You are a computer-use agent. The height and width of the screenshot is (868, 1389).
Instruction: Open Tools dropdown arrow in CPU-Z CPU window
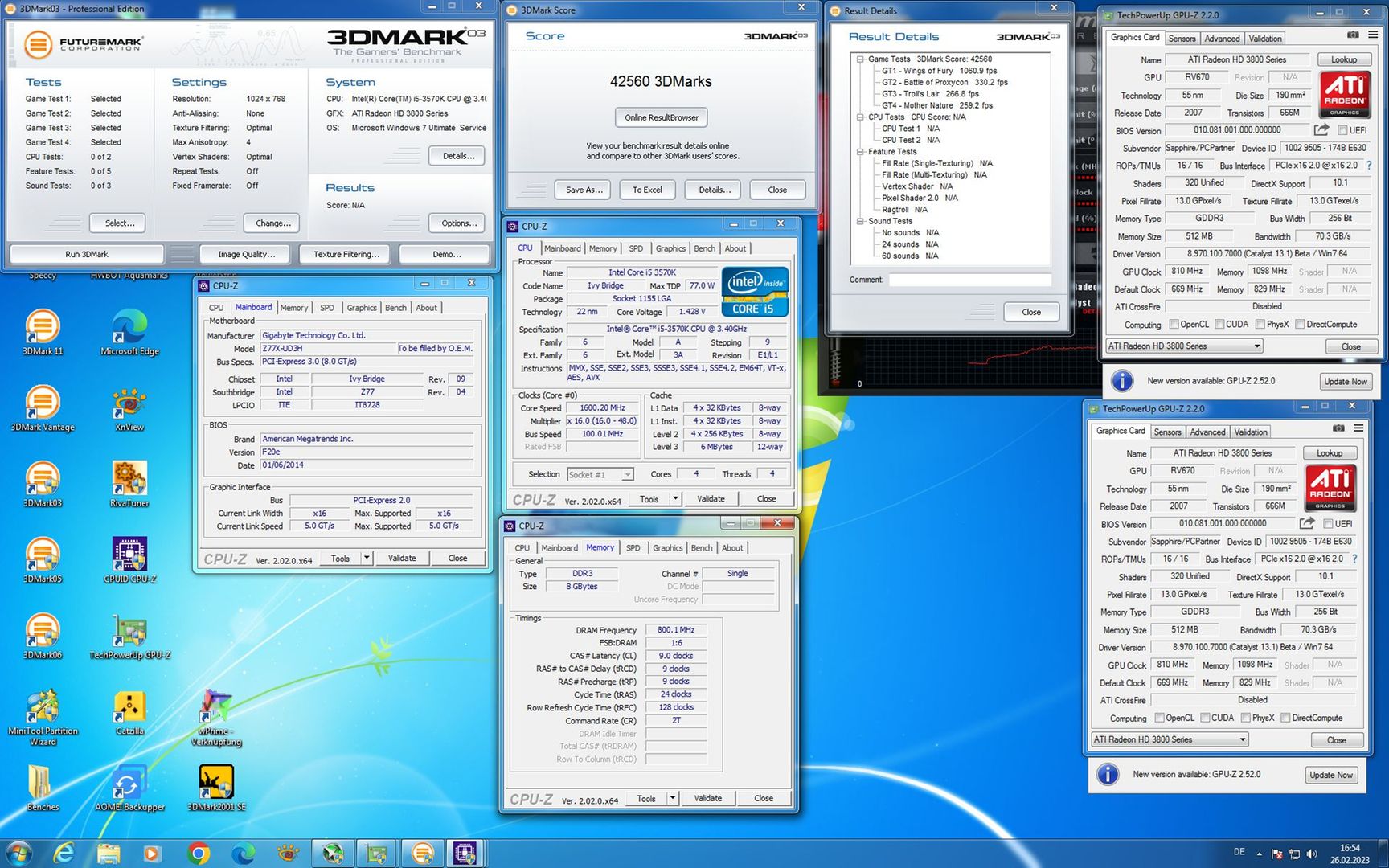[675, 498]
